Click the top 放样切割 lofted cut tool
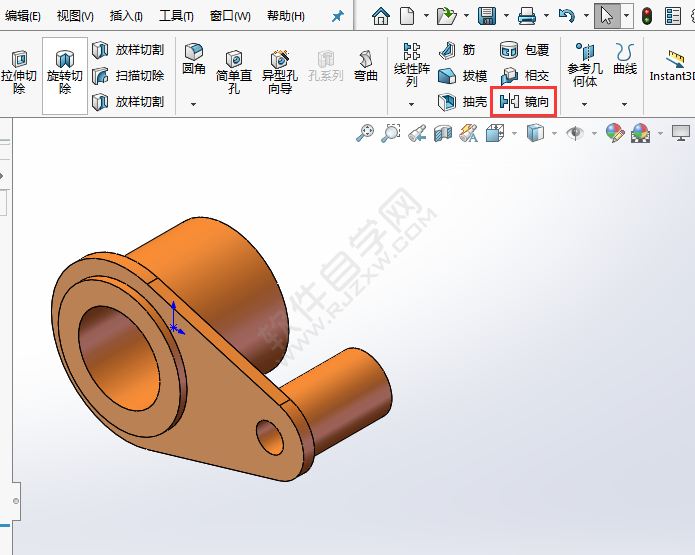695x555 pixels. [128, 50]
